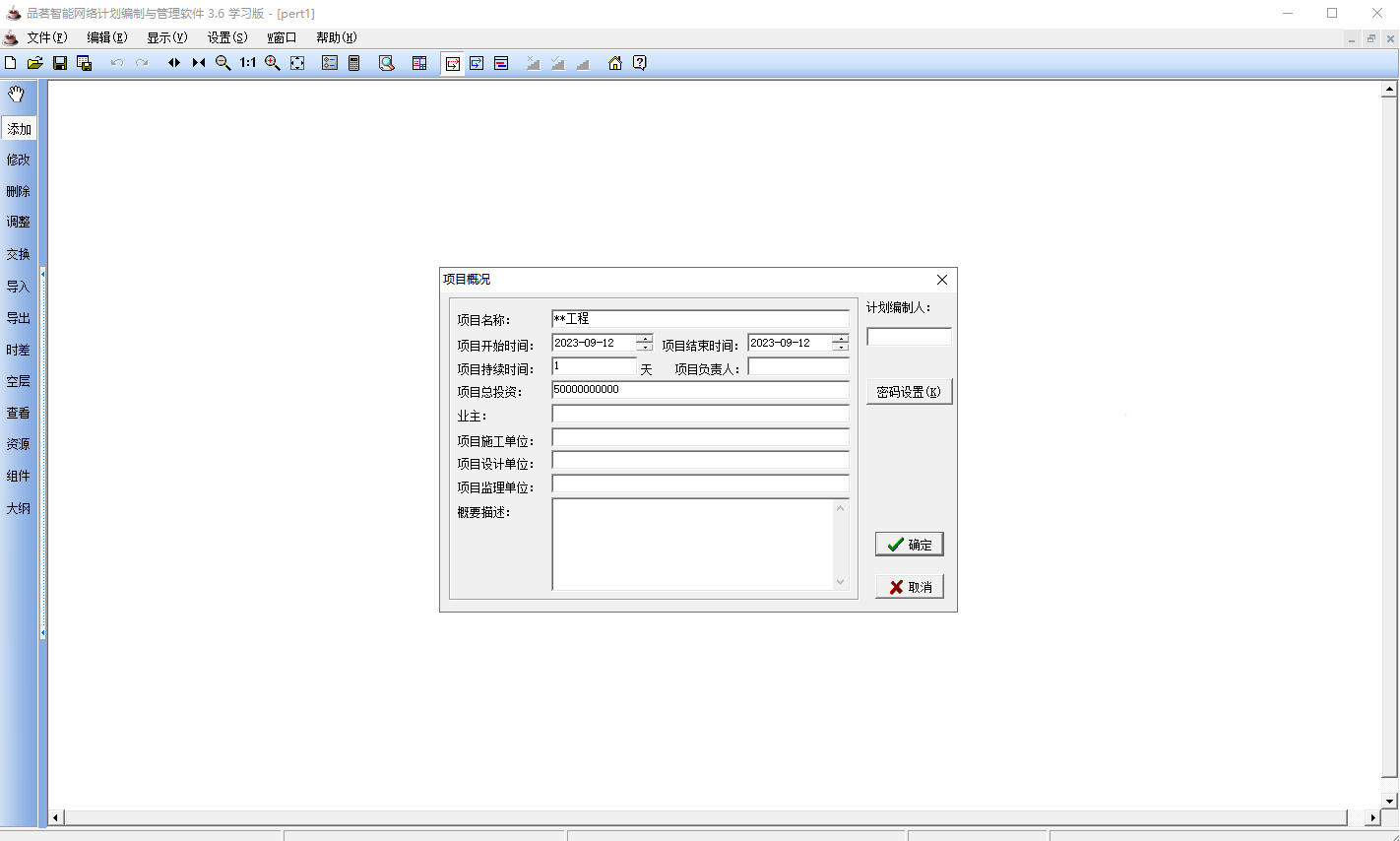Click the Fit to window icon
1400x841 pixels.
point(297,63)
